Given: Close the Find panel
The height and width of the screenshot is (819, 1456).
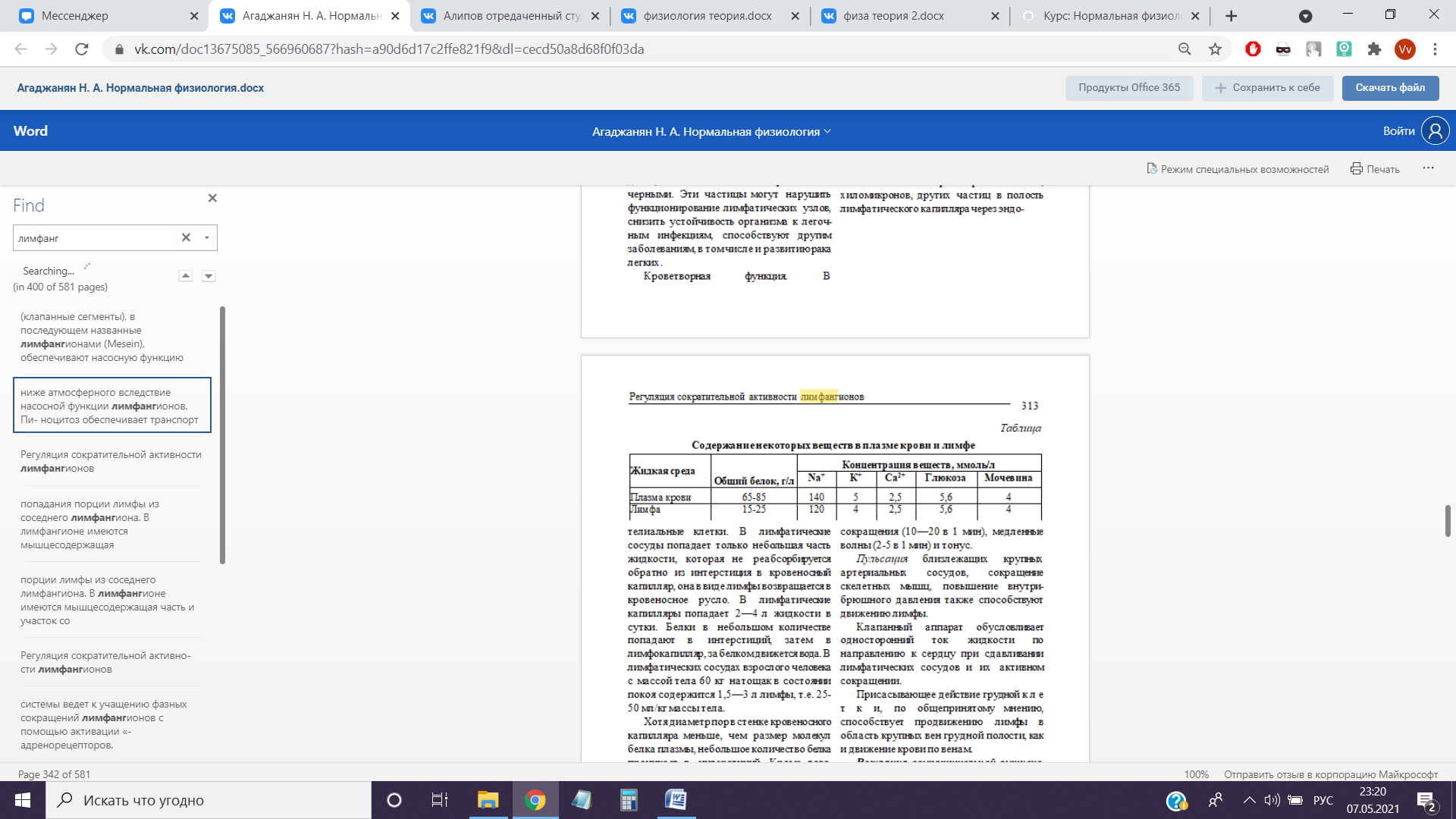Looking at the screenshot, I should [x=212, y=198].
